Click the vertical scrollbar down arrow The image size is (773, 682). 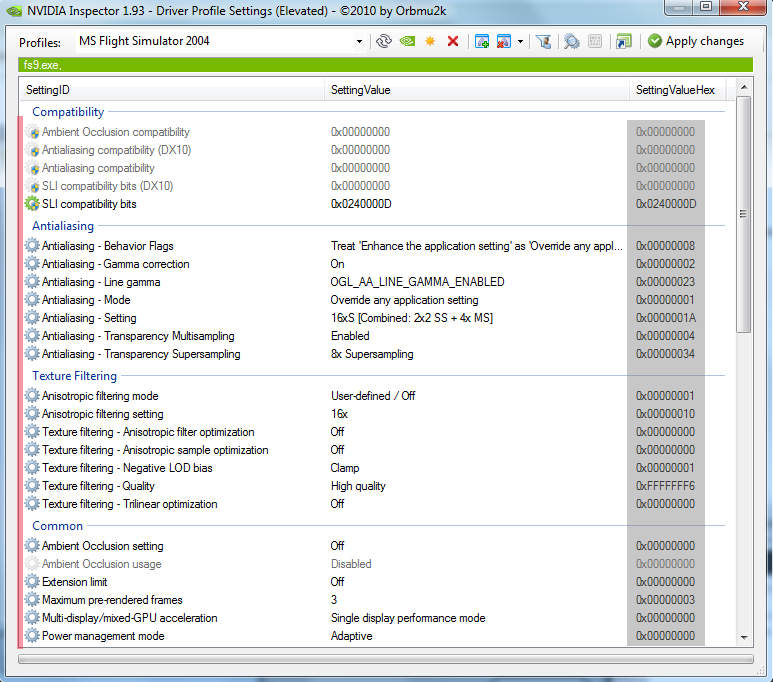[744, 638]
